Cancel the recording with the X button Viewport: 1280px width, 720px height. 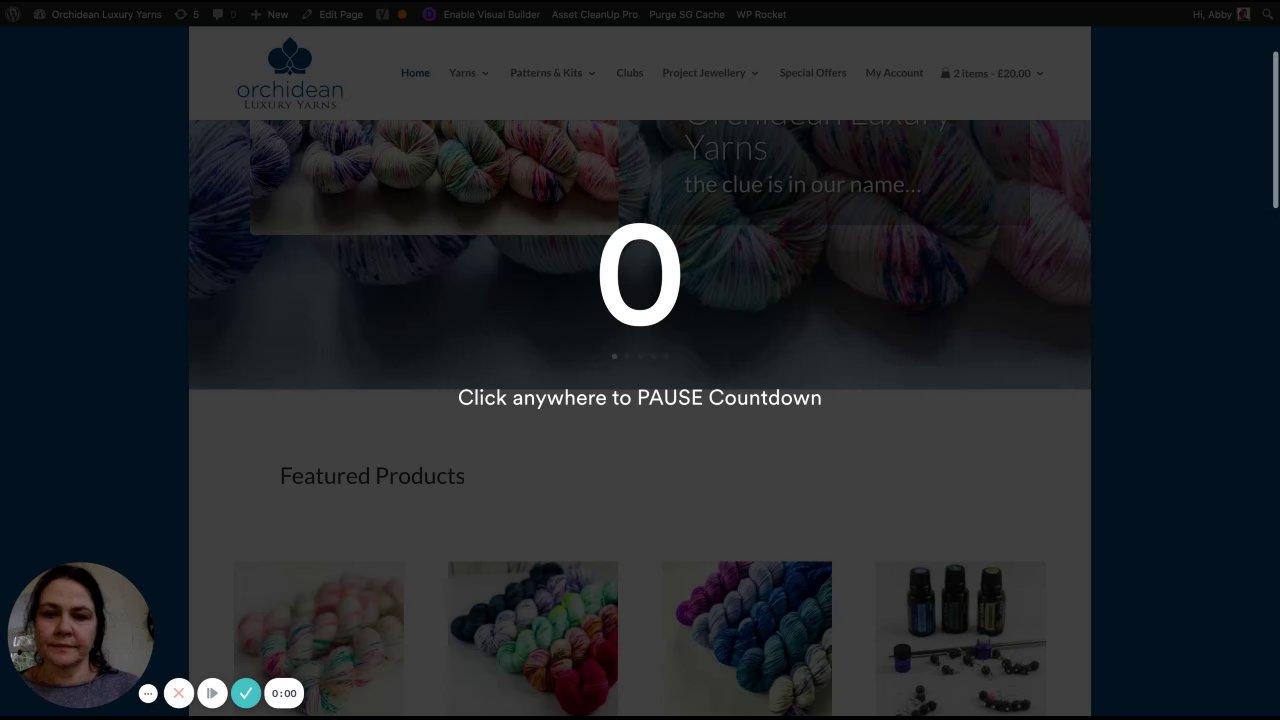tap(179, 693)
